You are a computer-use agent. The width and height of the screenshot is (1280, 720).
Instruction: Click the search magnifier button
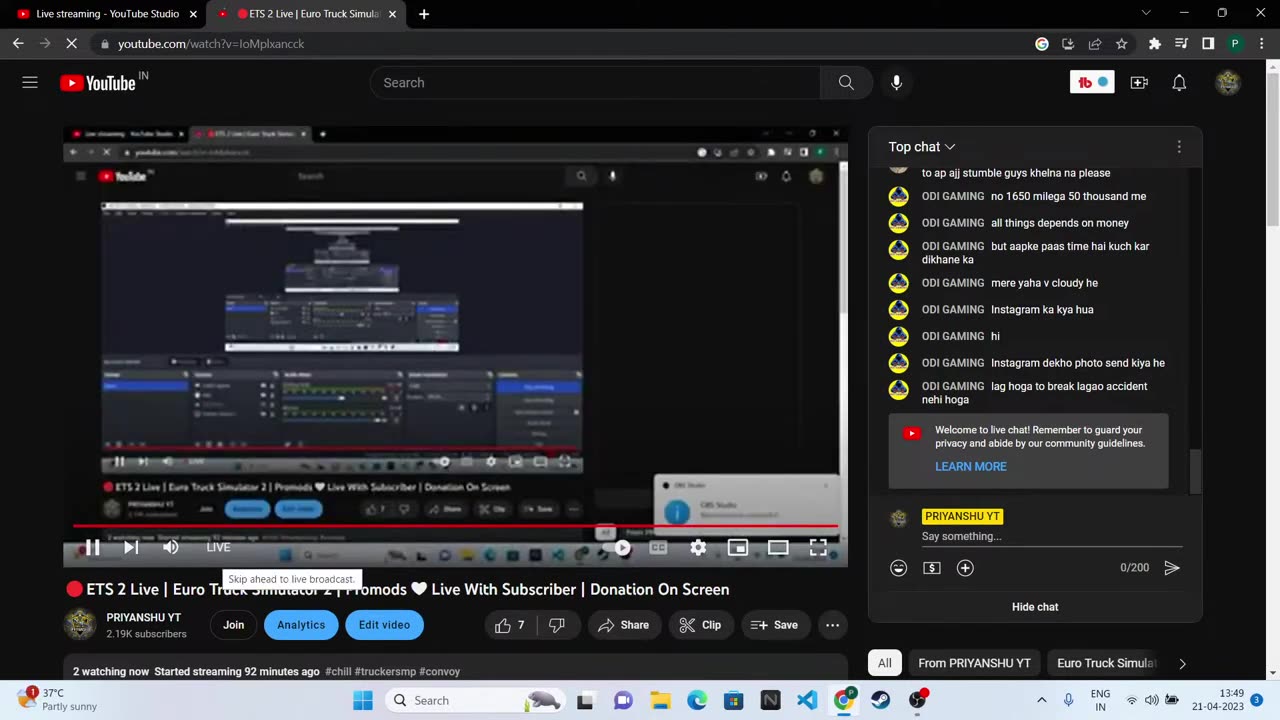pos(846,83)
